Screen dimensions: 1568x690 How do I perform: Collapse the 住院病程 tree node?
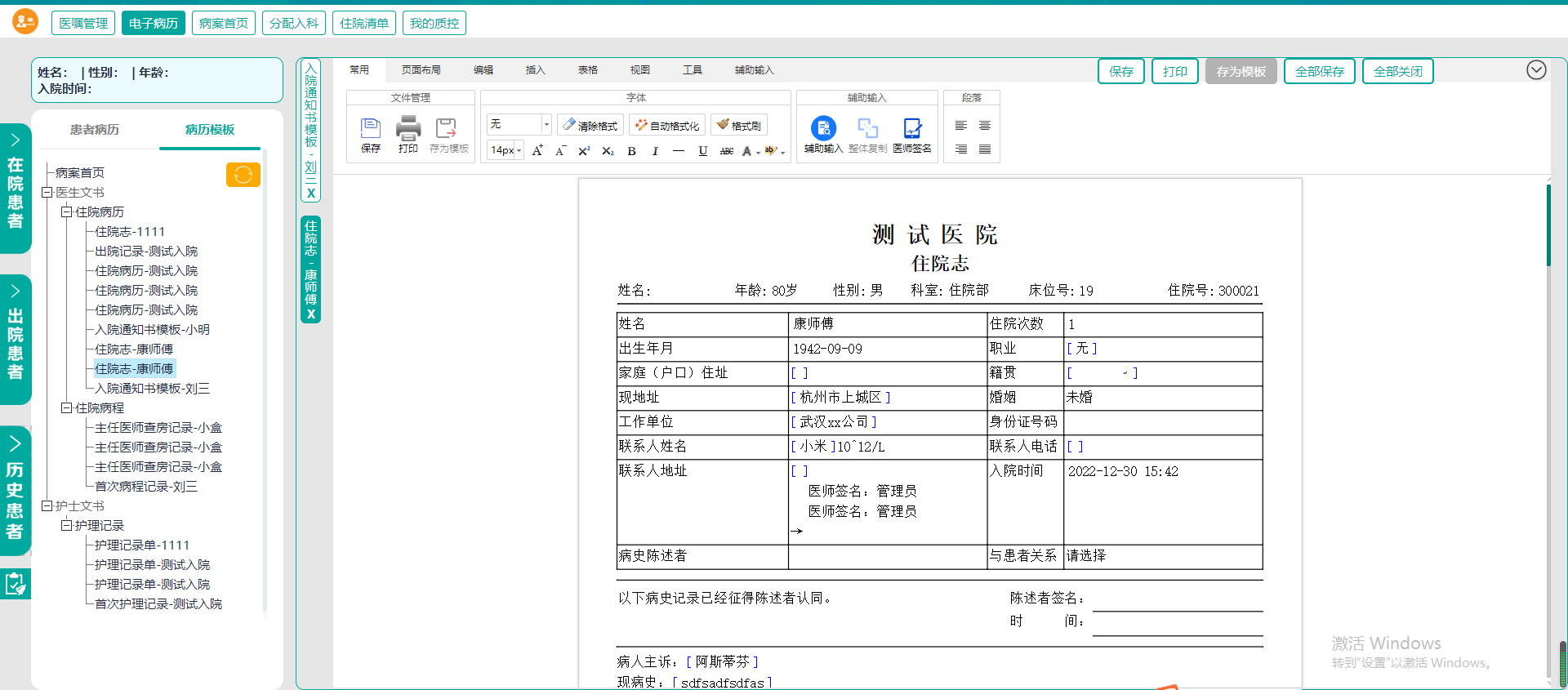67,408
